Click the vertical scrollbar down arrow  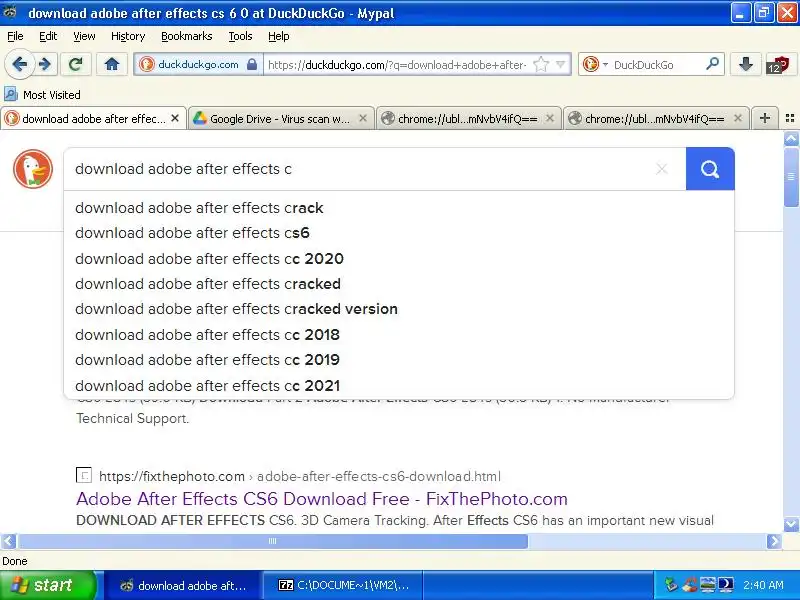click(791, 524)
